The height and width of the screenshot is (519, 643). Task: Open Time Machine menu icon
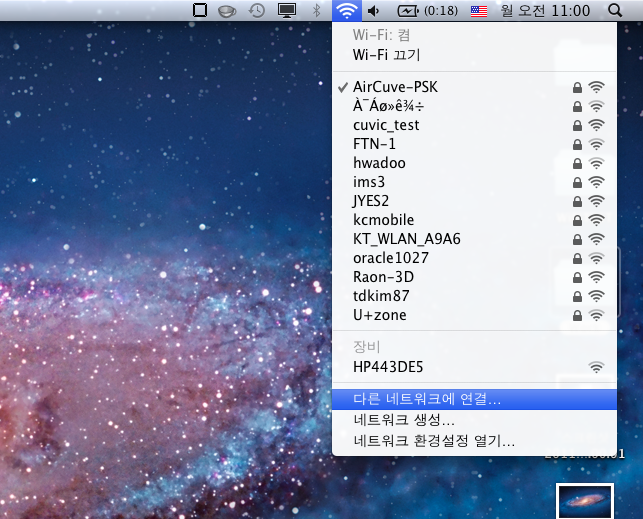pos(257,11)
